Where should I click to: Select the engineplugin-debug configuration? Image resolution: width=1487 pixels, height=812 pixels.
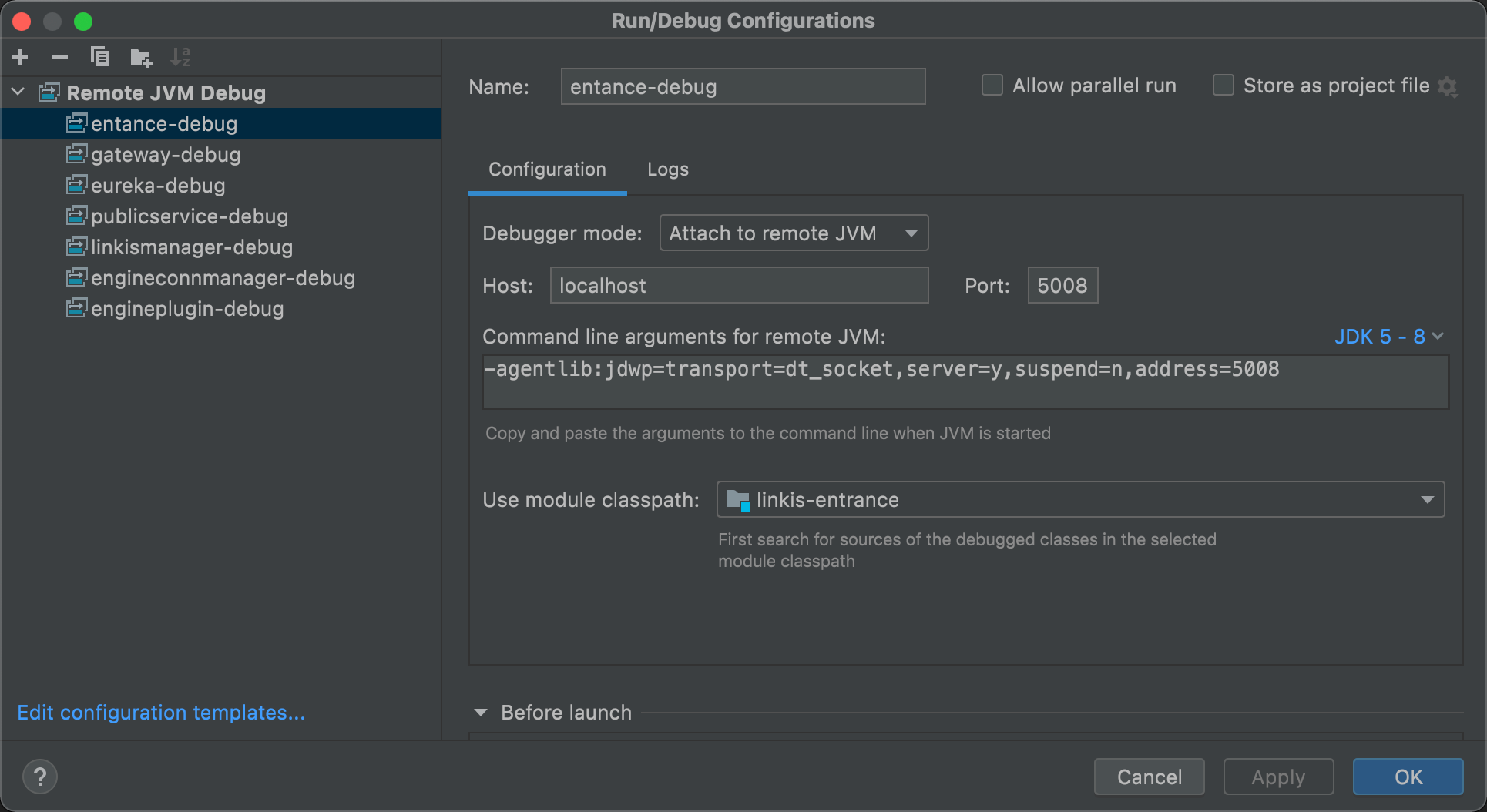point(186,309)
